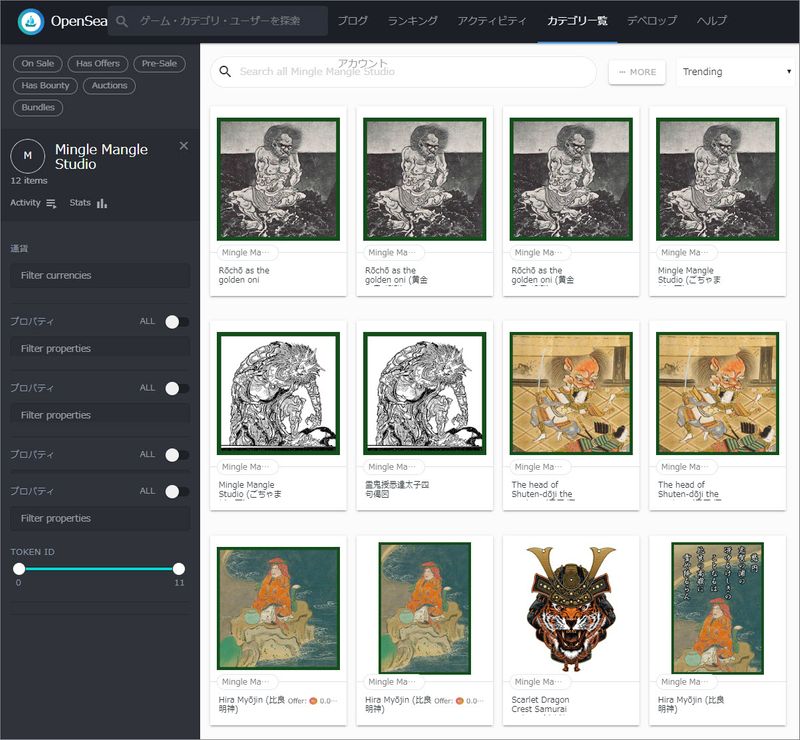Open the Trending sort dropdown

(x=734, y=72)
